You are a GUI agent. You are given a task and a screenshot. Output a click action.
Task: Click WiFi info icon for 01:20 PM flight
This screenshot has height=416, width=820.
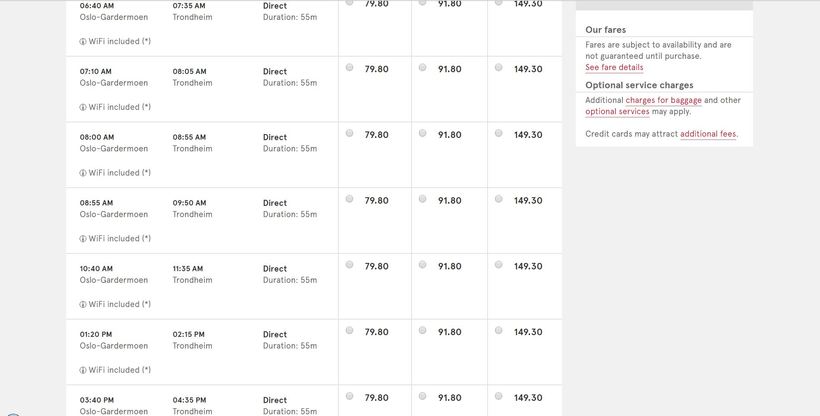pyautogui.click(x=83, y=370)
